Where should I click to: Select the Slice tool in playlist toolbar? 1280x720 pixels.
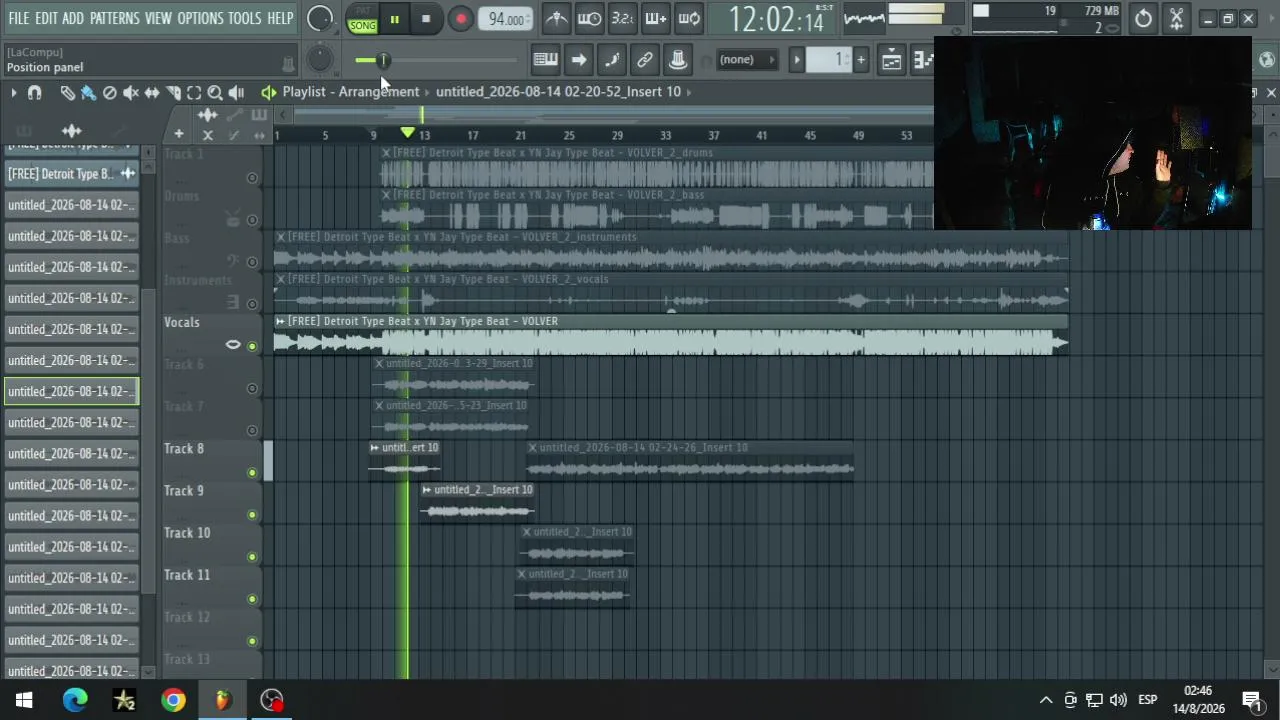(173, 93)
